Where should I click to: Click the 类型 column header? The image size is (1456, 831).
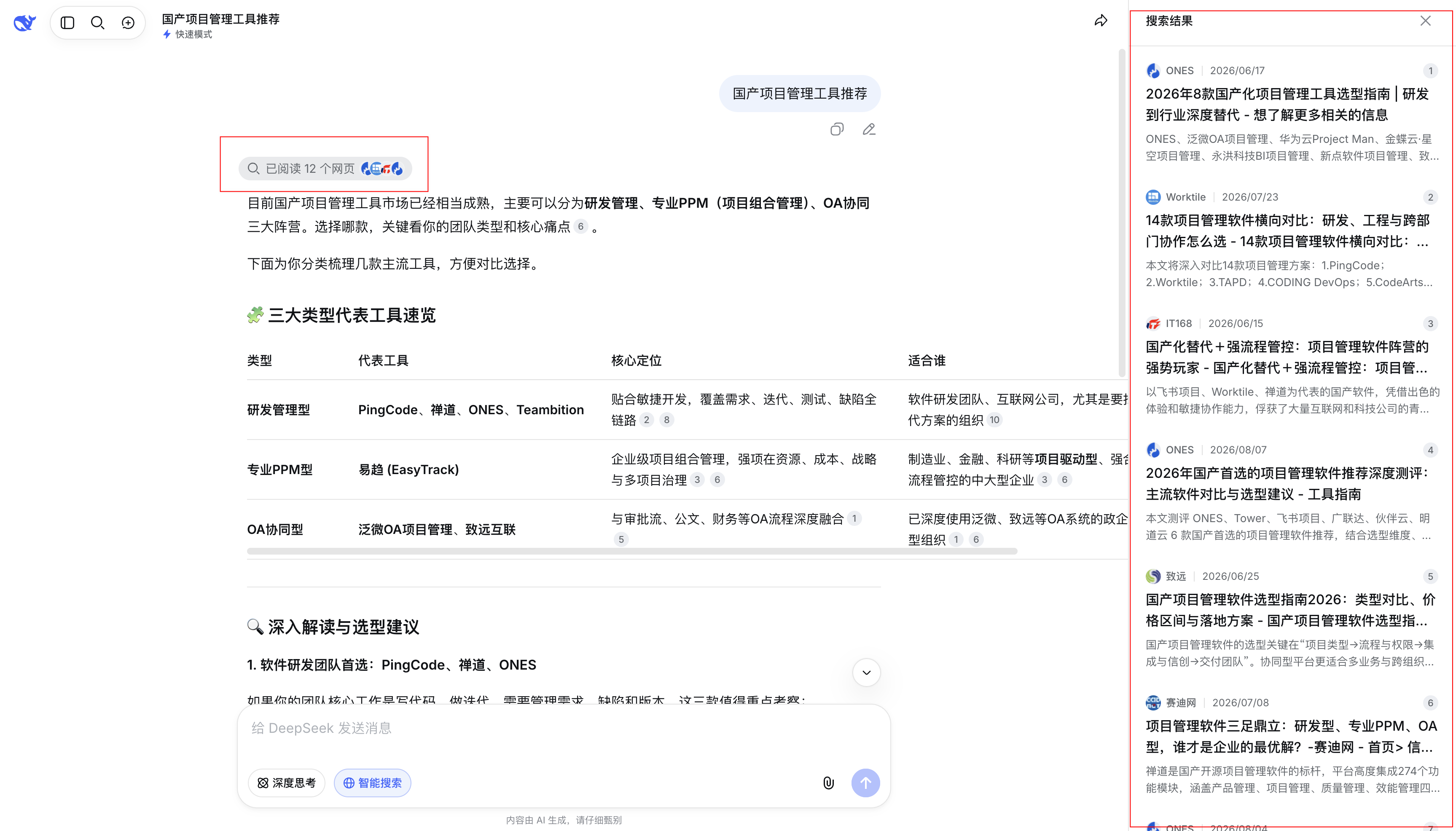pos(259,361)
